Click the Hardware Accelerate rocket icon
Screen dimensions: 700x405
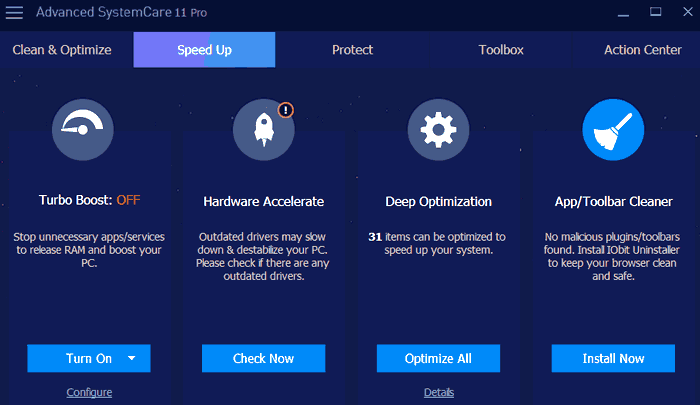click(x=263, y=129)
